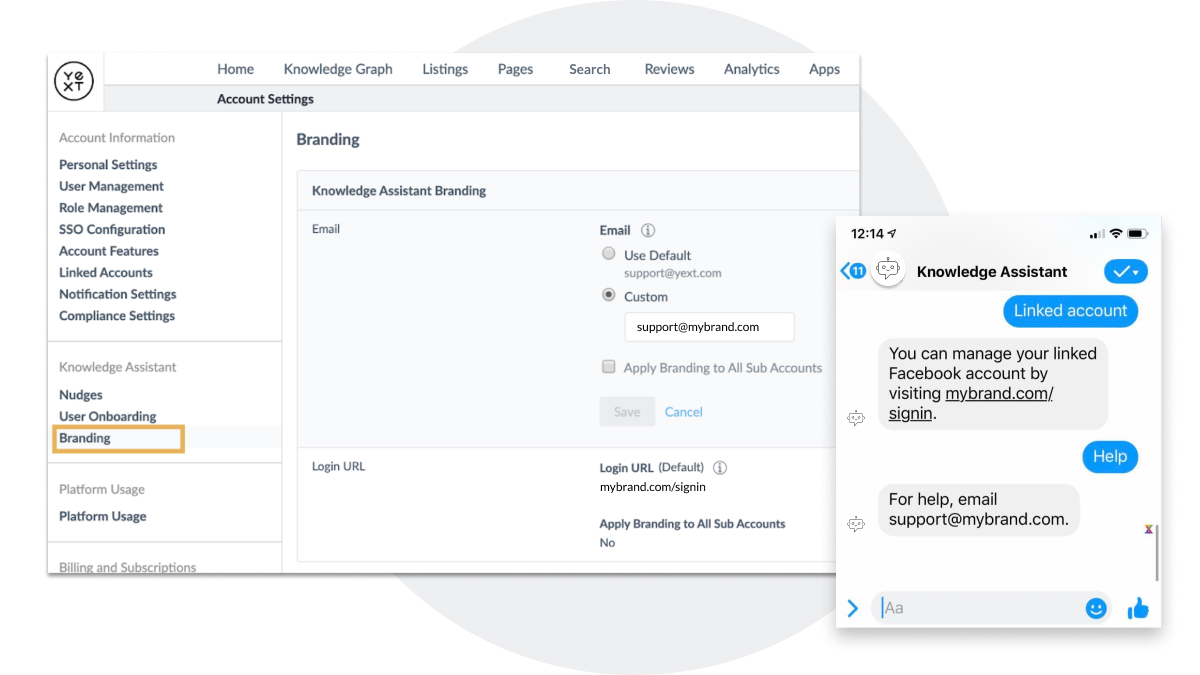The width and height of the screenshot is (1200, 675).
Task: Click the Cancel link
Action: (x=684, y=412)
